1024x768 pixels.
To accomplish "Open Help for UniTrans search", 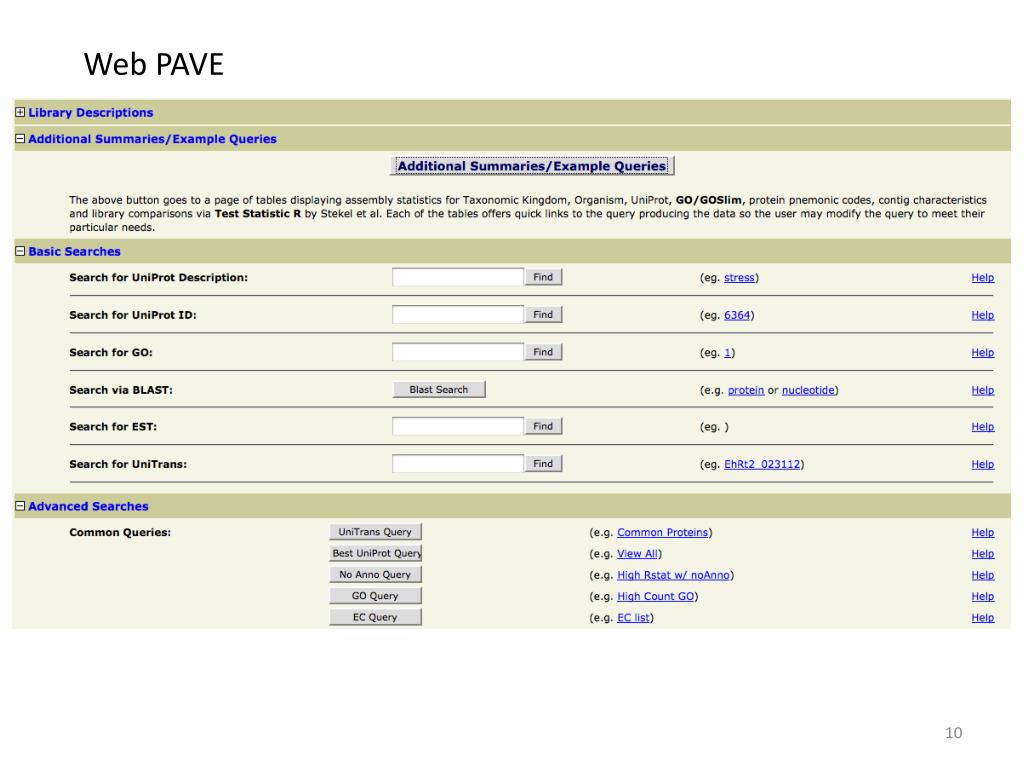I will (x=982, y=464).
